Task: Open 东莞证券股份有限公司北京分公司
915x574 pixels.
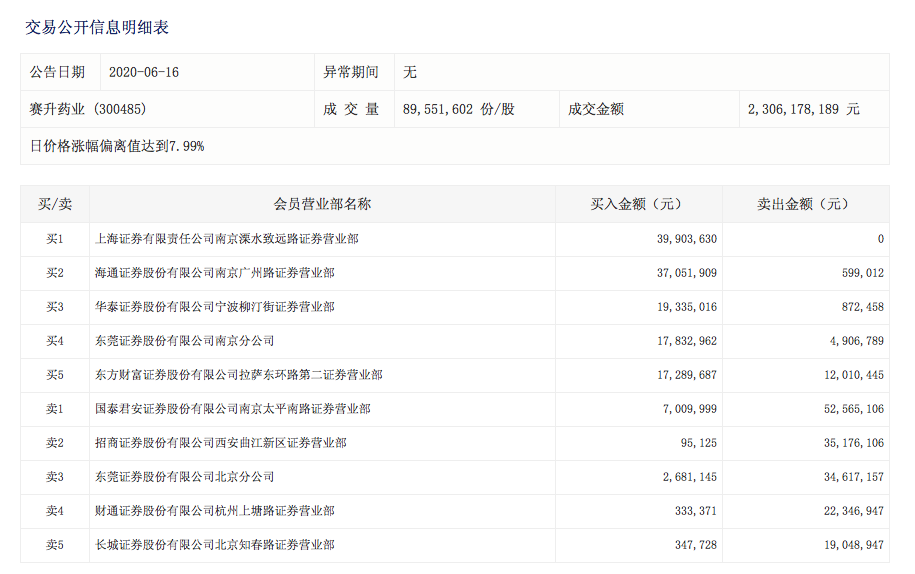Action: 185,477
